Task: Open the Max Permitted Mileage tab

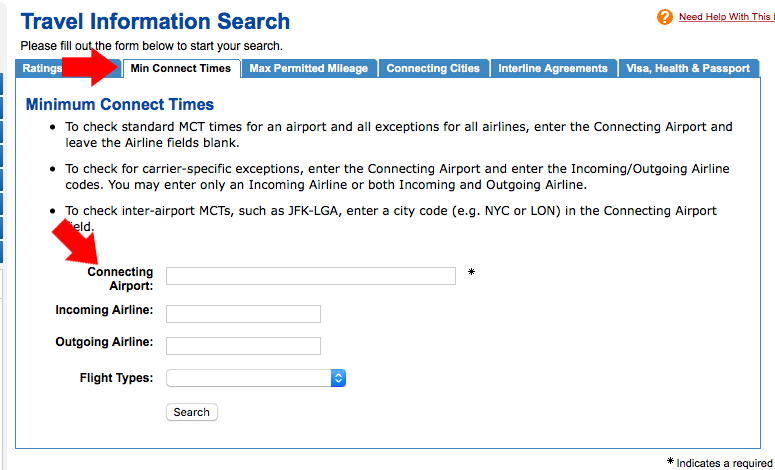Action: tap(308, 68)
